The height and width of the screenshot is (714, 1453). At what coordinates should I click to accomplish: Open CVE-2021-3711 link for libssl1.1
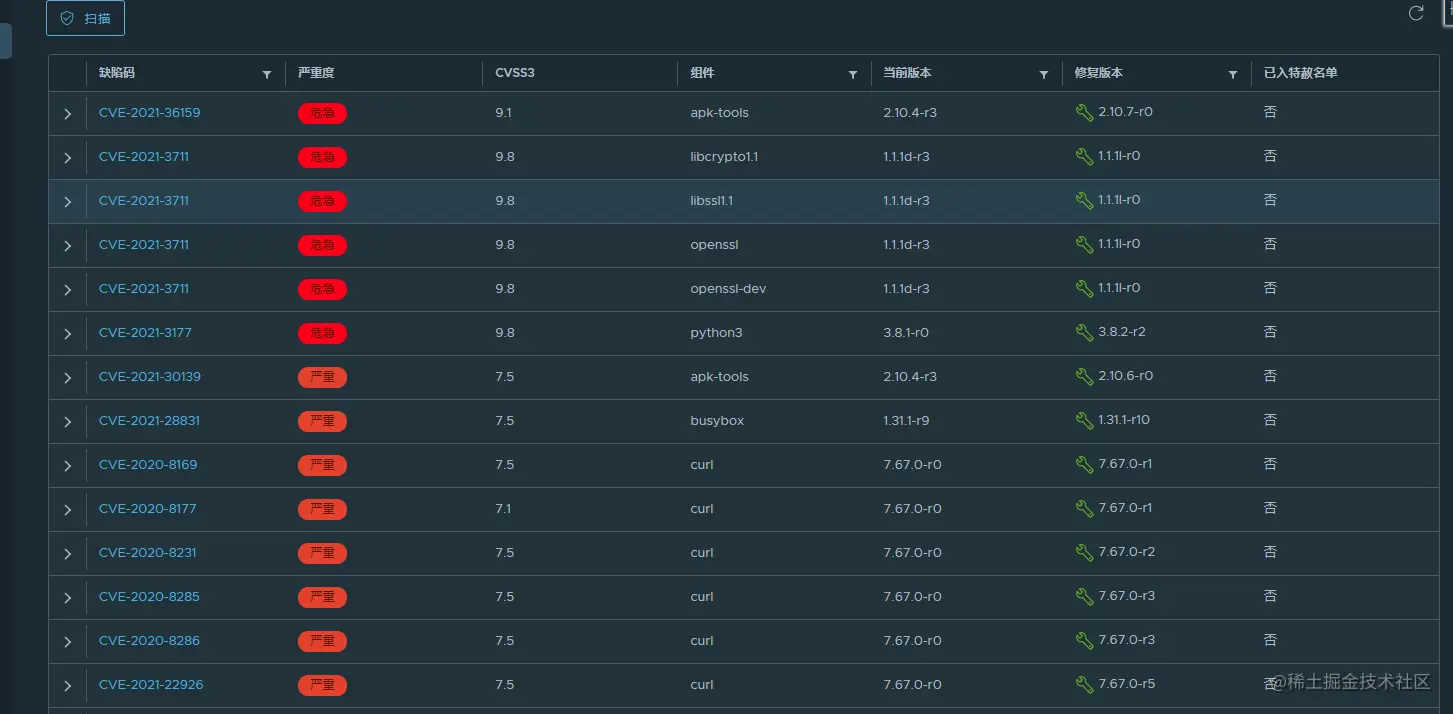[x=144, y=201]
